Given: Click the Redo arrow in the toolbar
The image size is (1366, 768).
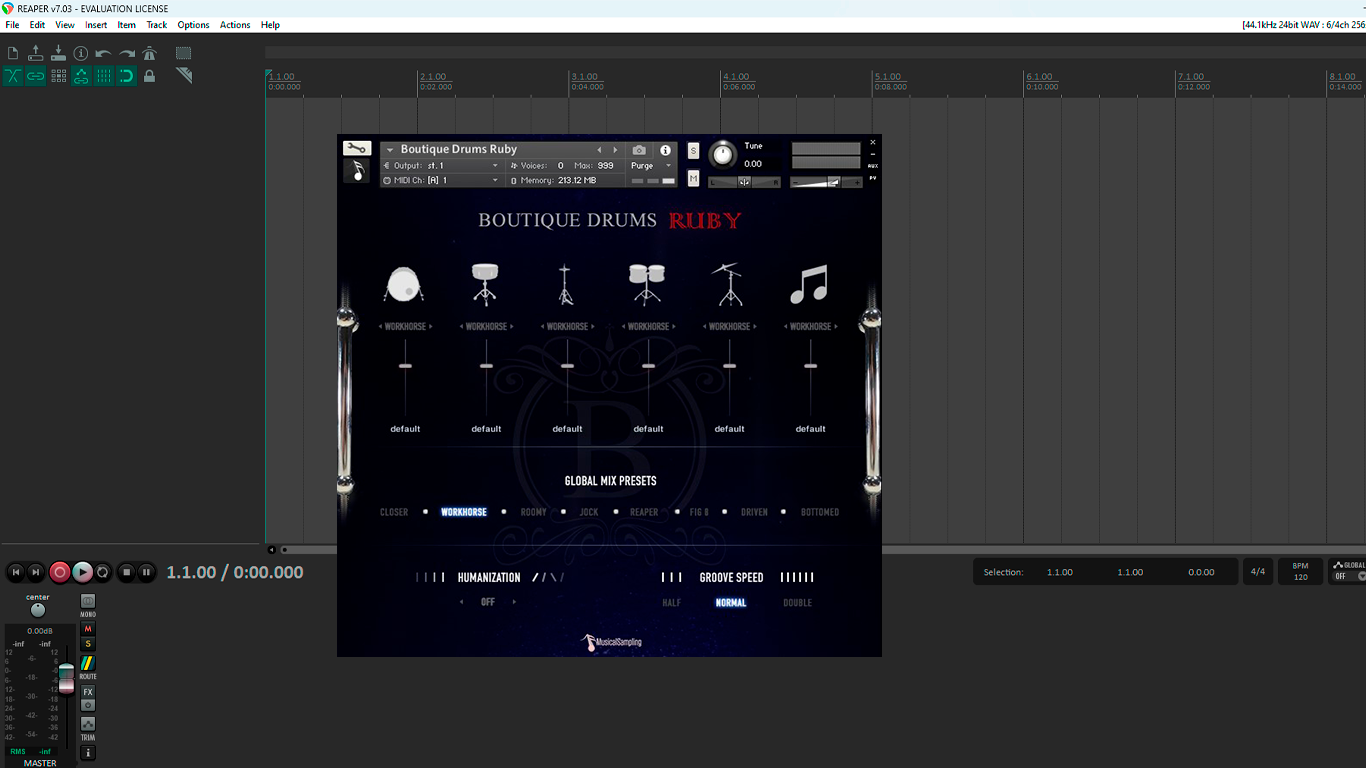Looking at the screenshot, I should tap(127, 53).
